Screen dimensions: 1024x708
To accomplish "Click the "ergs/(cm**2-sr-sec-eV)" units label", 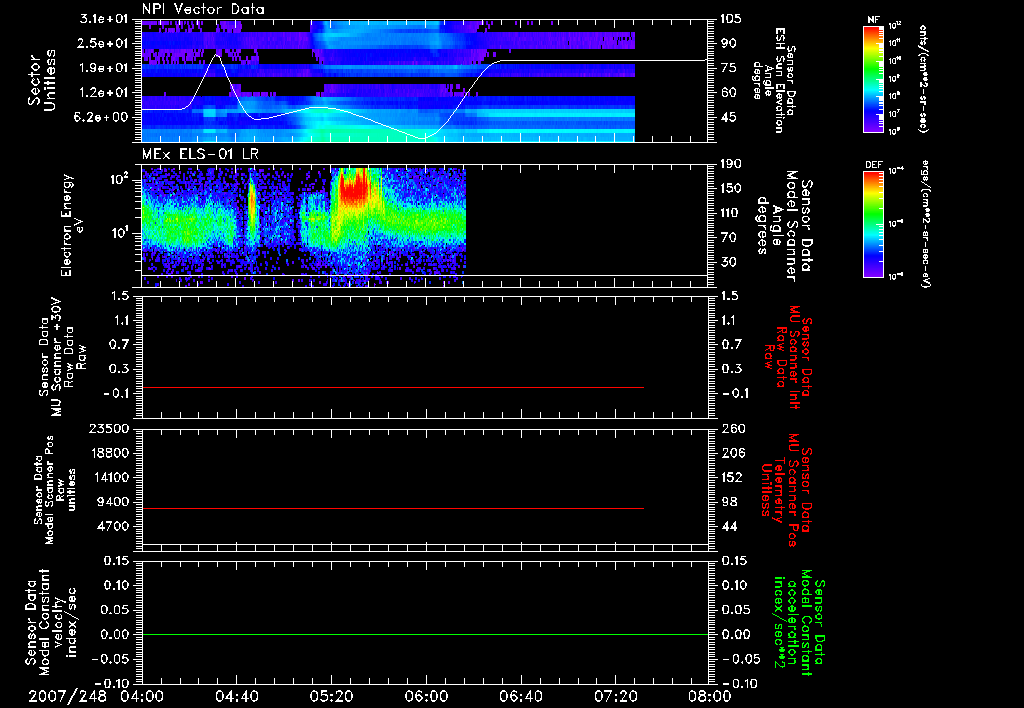I will point(925,224).
